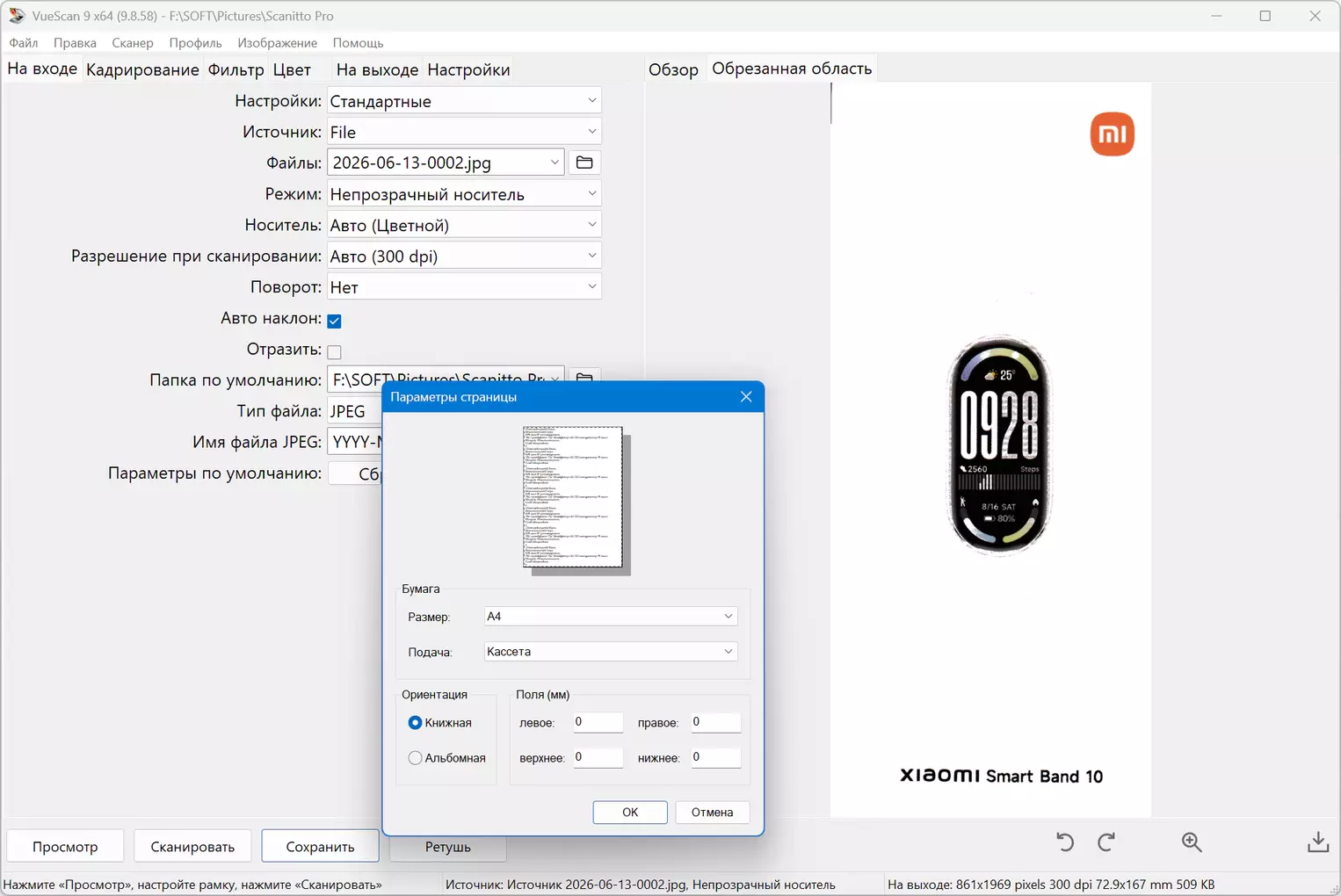This screenshot has height=896, width=1341.
Task: Click the VueScan app icon in title bar
Action: 17,16
